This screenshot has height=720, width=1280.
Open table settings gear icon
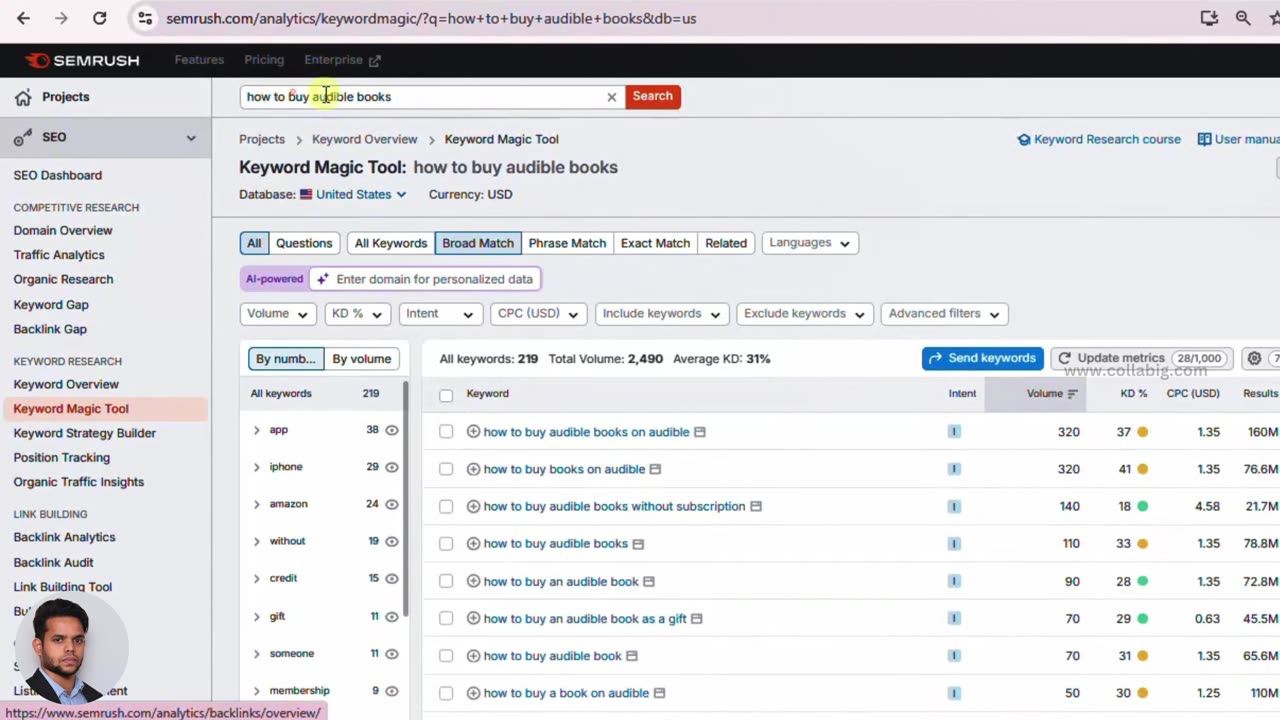click(x=1254, y=358)
